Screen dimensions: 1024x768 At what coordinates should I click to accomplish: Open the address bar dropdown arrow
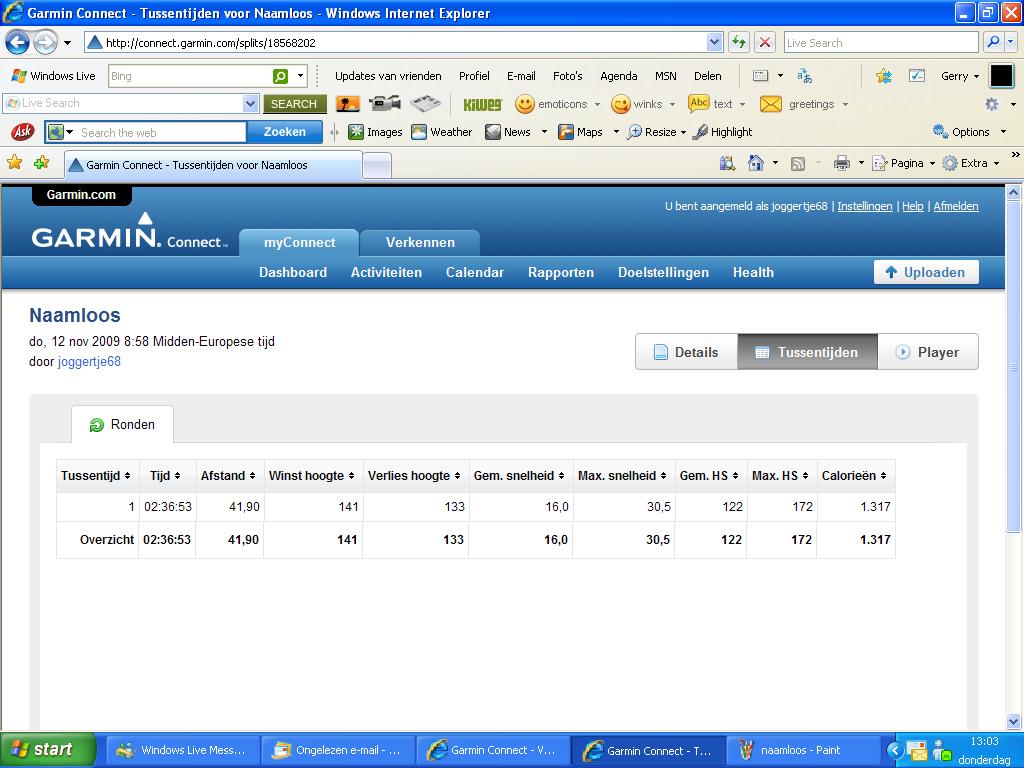tap(714, 42)
